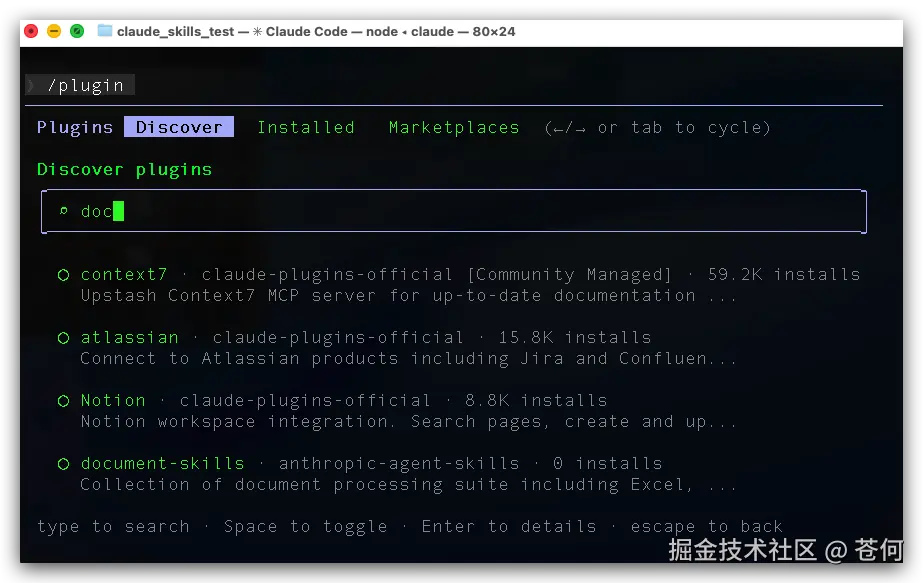Click the 'Connect to Atlassian products' description
The height and width of the screenshot is (583, 923).
coord(409,359)
